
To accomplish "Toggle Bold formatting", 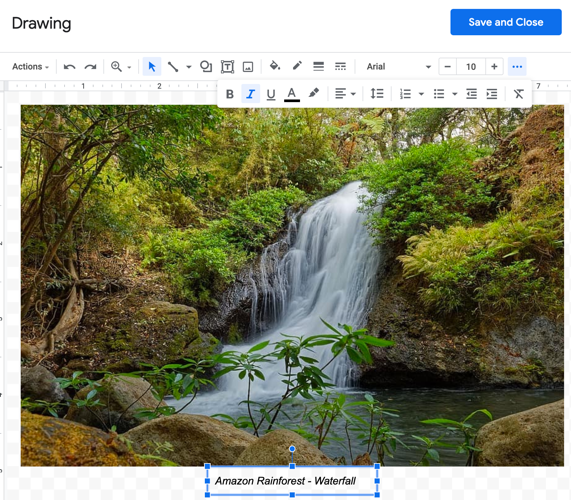I will pos(230,94).
